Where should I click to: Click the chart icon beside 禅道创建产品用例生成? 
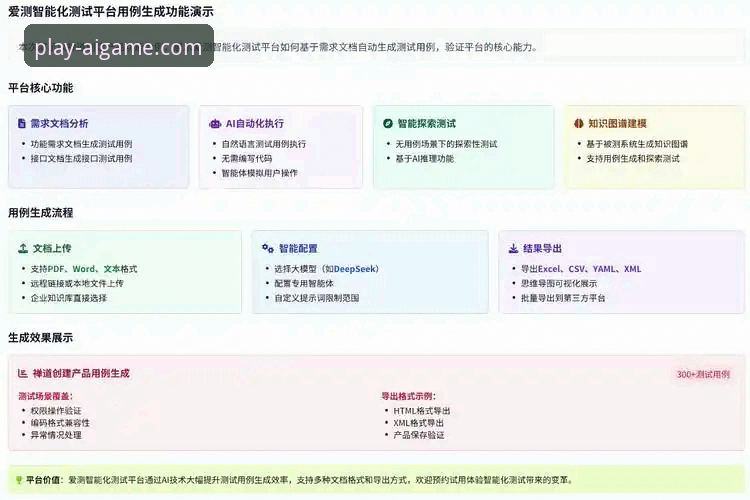pyautogui.click(x=22, y=373)
